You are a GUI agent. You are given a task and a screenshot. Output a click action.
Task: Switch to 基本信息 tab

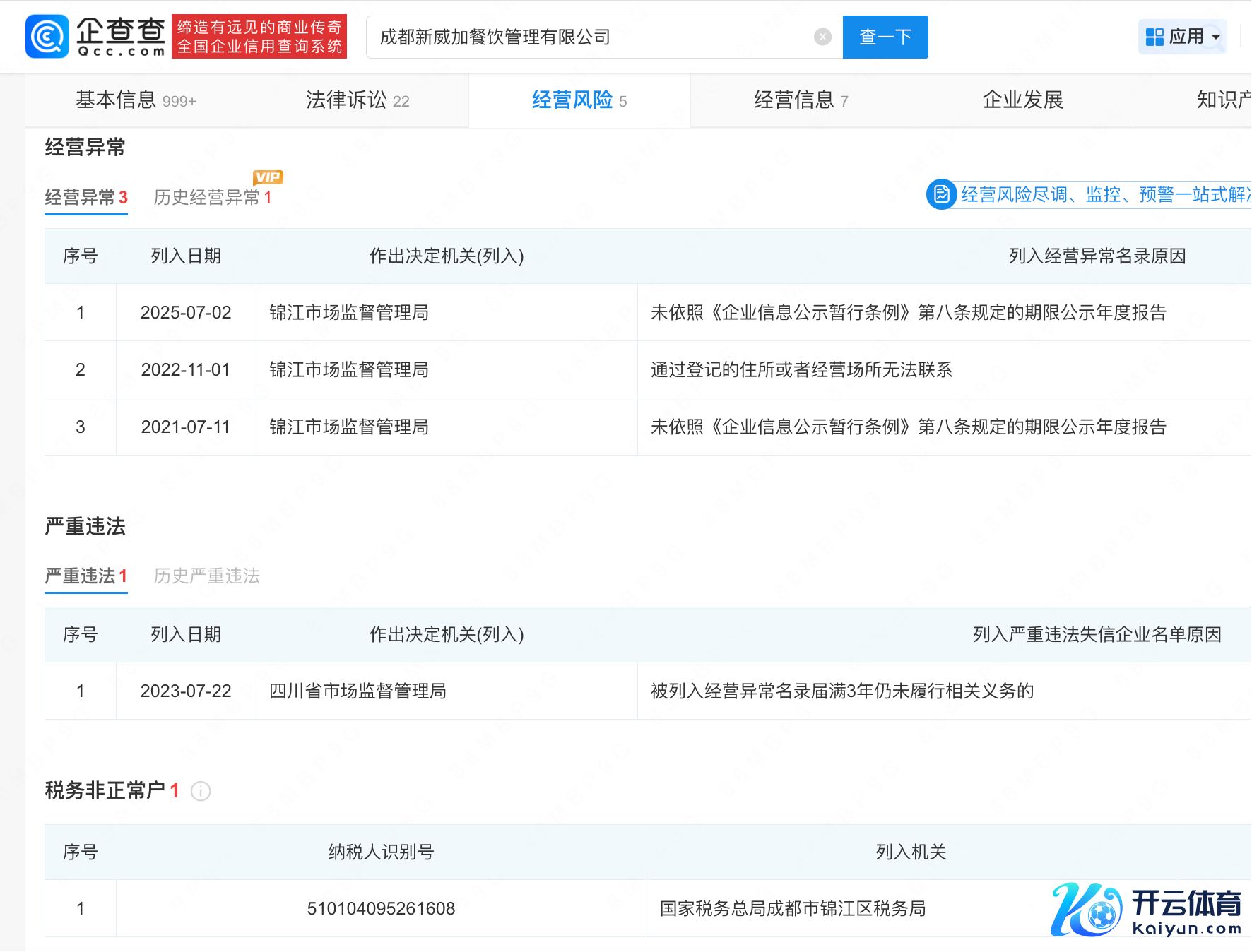(x=136, y=100)
